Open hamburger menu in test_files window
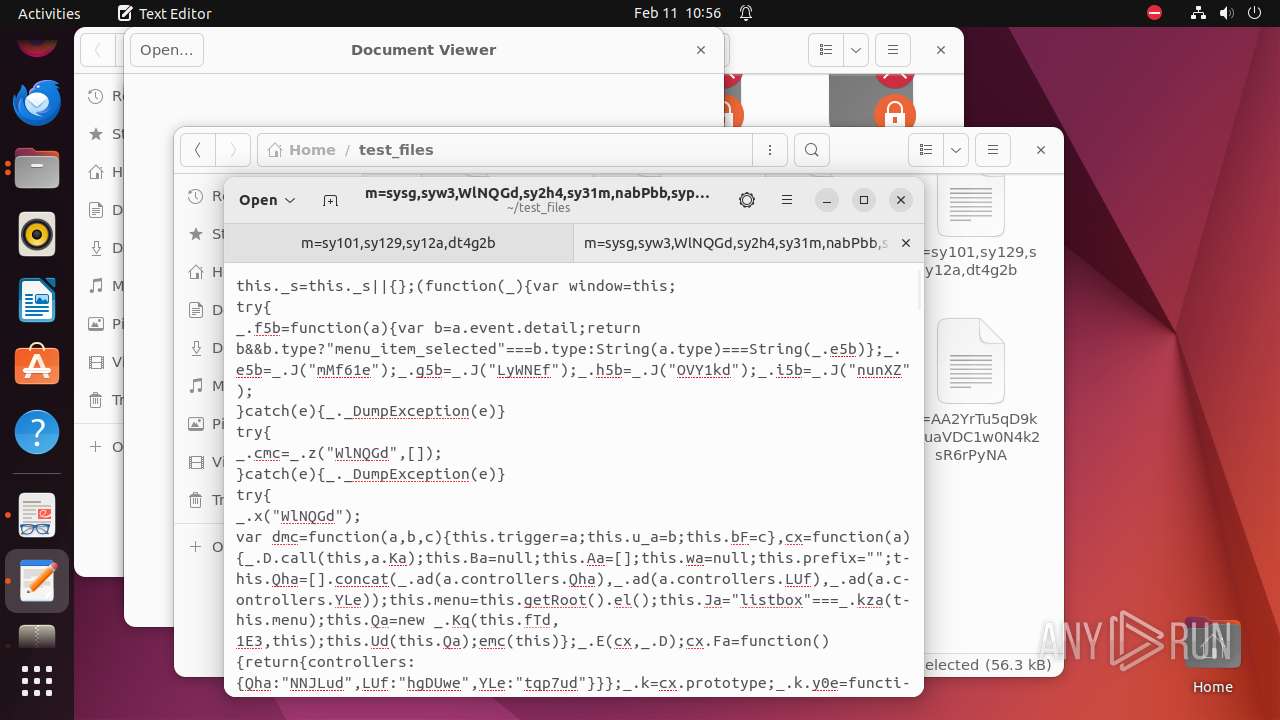This screenshot has width=1280, height=720. coord(992,150)
